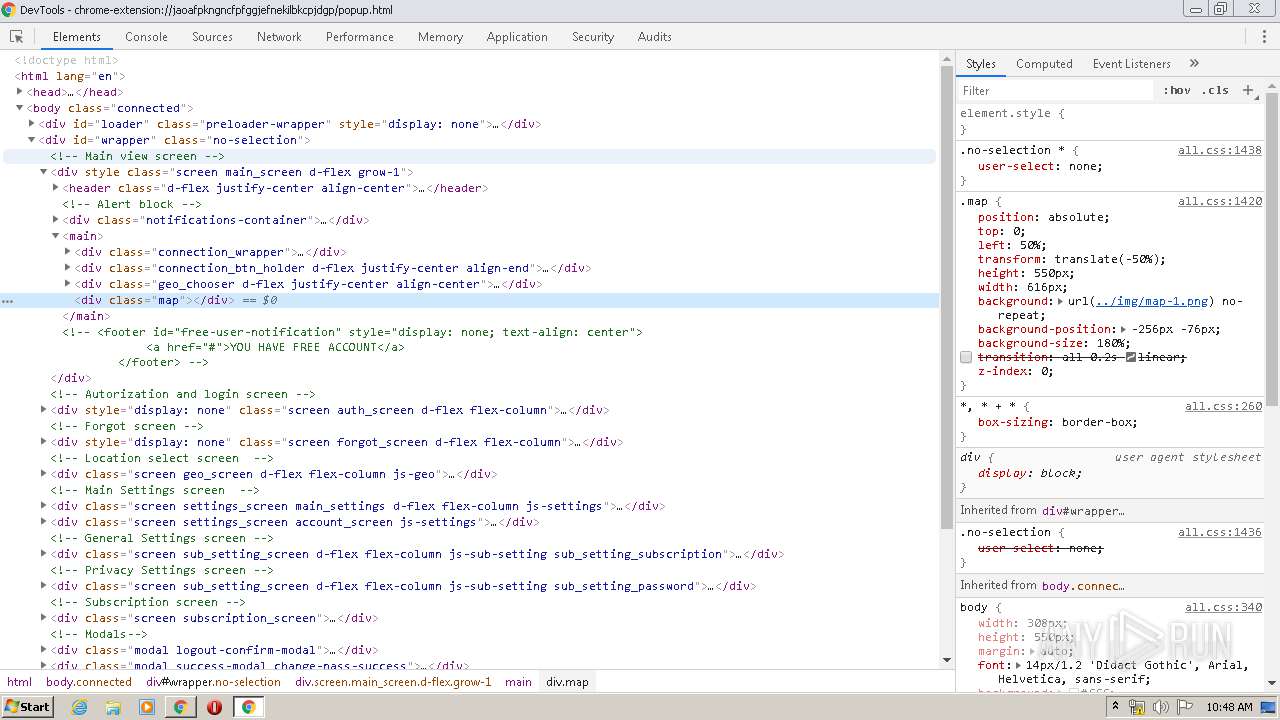Screen dimensions: 1280x720
Task: Select html in the breadcrumb bar
Action: pos(19,682)
